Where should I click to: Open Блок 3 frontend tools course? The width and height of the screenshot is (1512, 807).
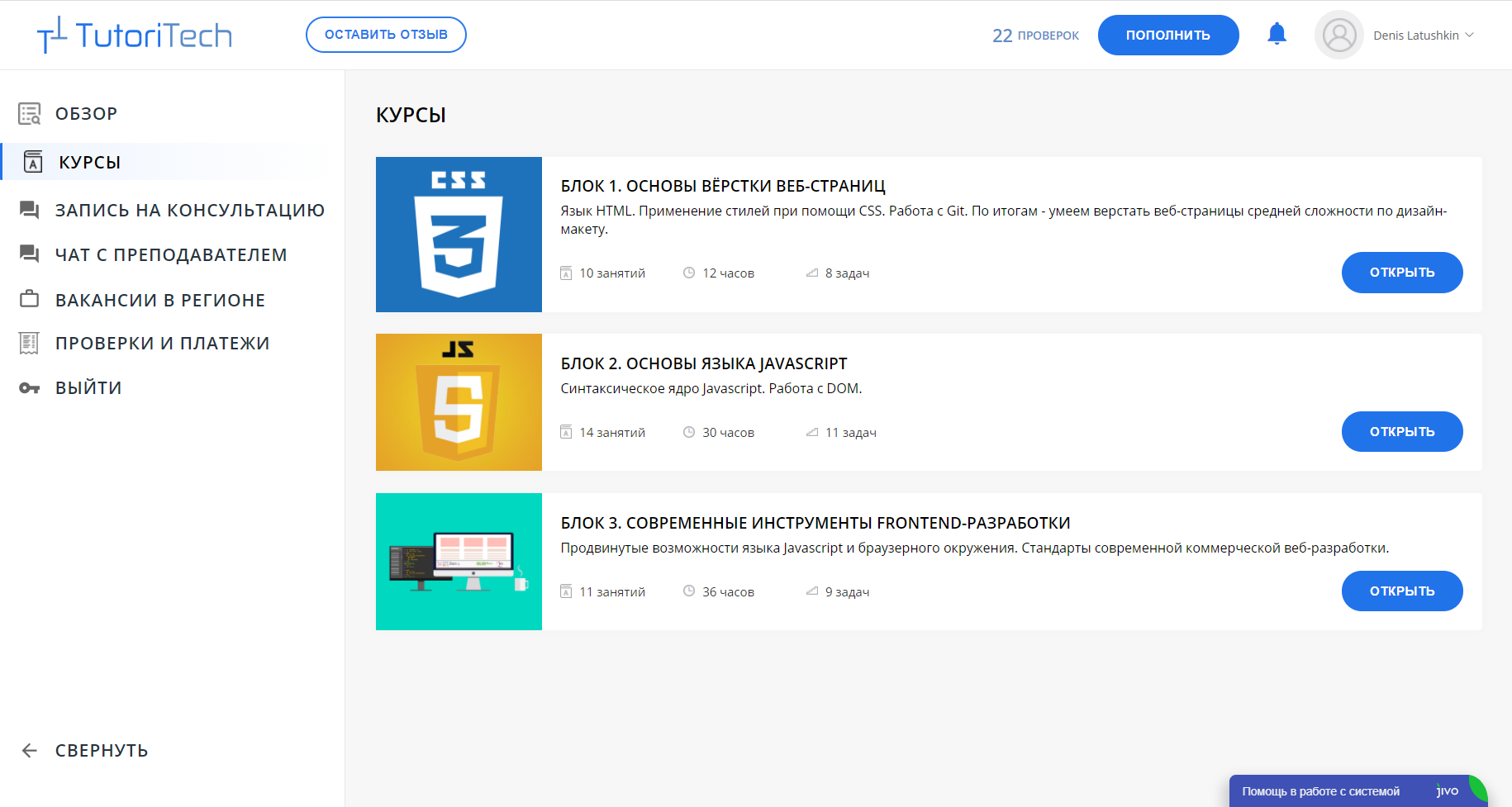(x=1401, y=591)
